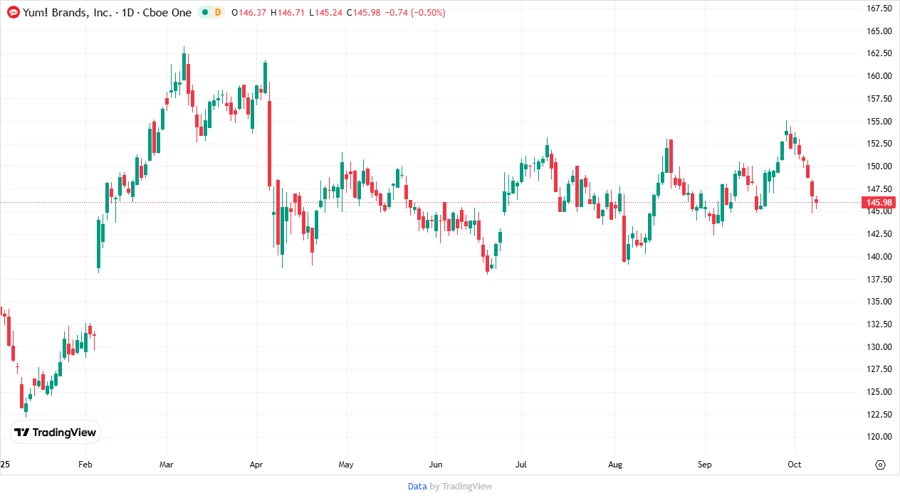Click the red 145.98 current price label

point(880,202)
